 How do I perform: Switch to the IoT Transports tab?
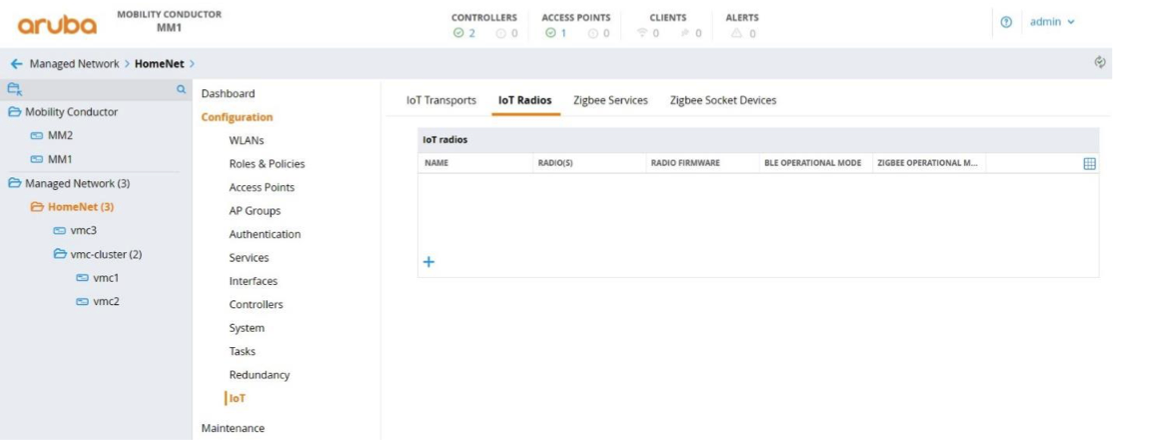441,100
